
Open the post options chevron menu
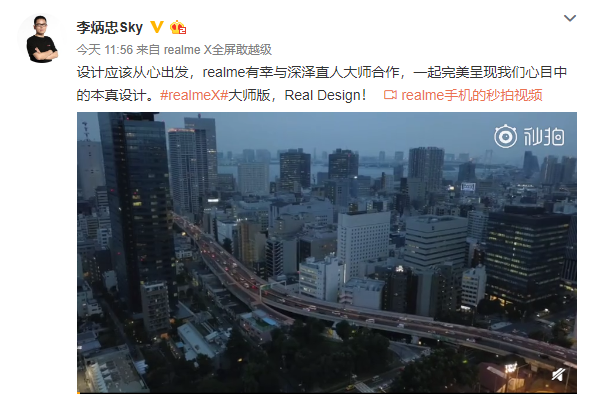click(570, 18)
